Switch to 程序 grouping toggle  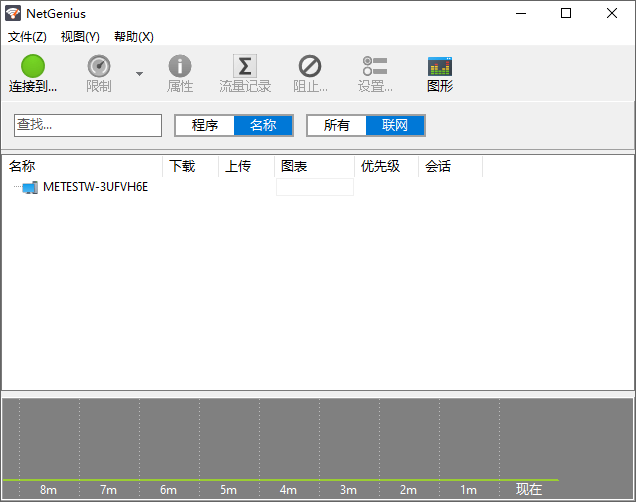pos(205,125)
